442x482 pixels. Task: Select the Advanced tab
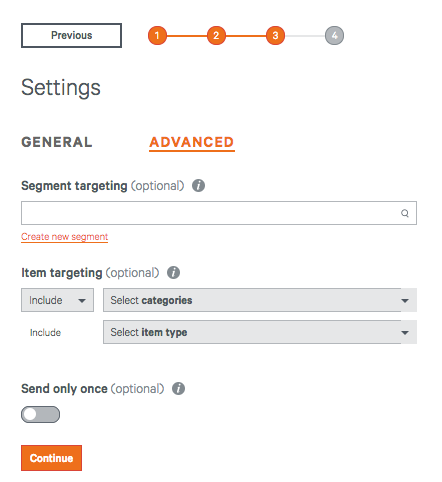pyautogui.click(x=192, y=143)
